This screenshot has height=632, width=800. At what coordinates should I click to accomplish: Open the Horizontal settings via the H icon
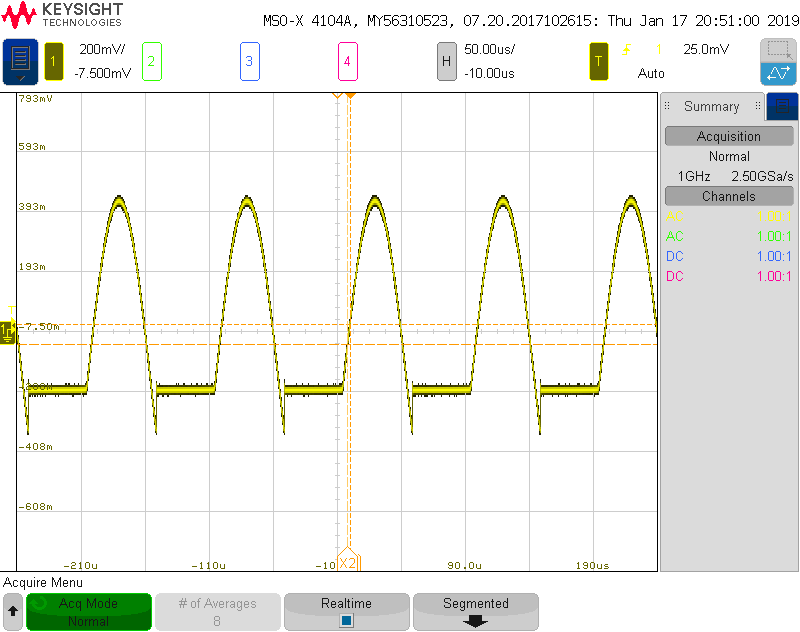click(447, 61)
